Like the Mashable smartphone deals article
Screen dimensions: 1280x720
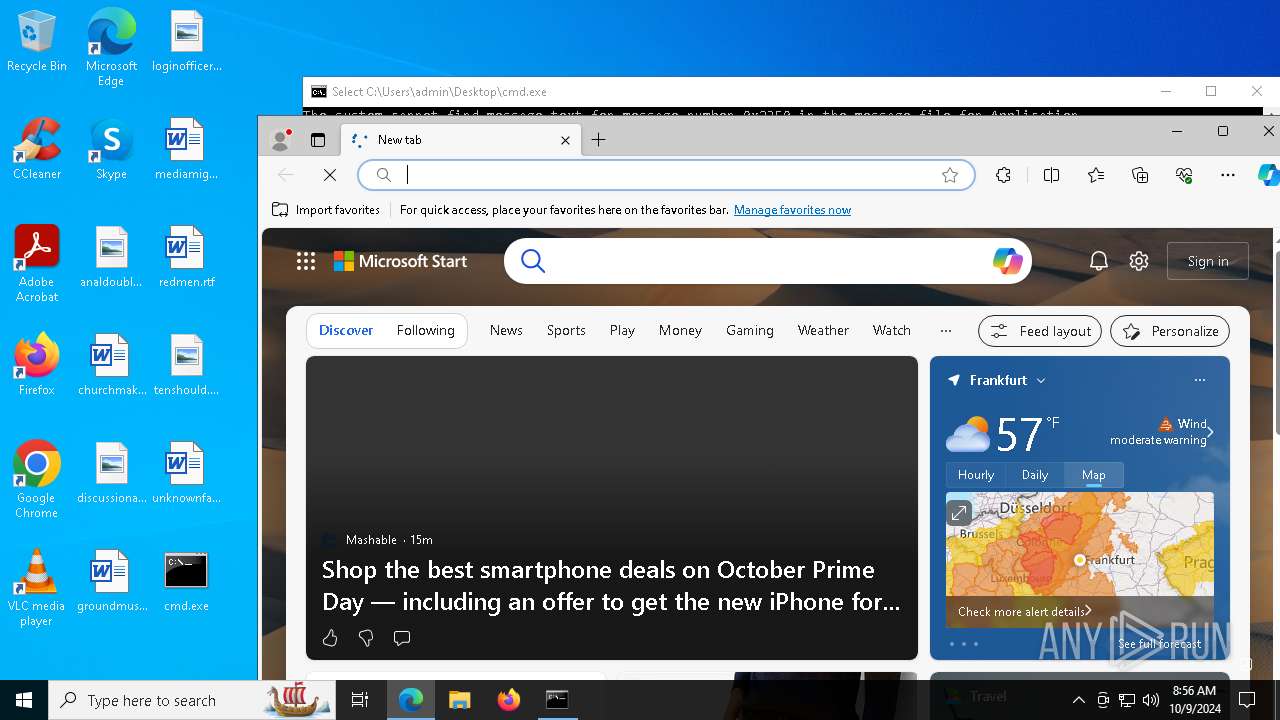(x=330, y=638)
